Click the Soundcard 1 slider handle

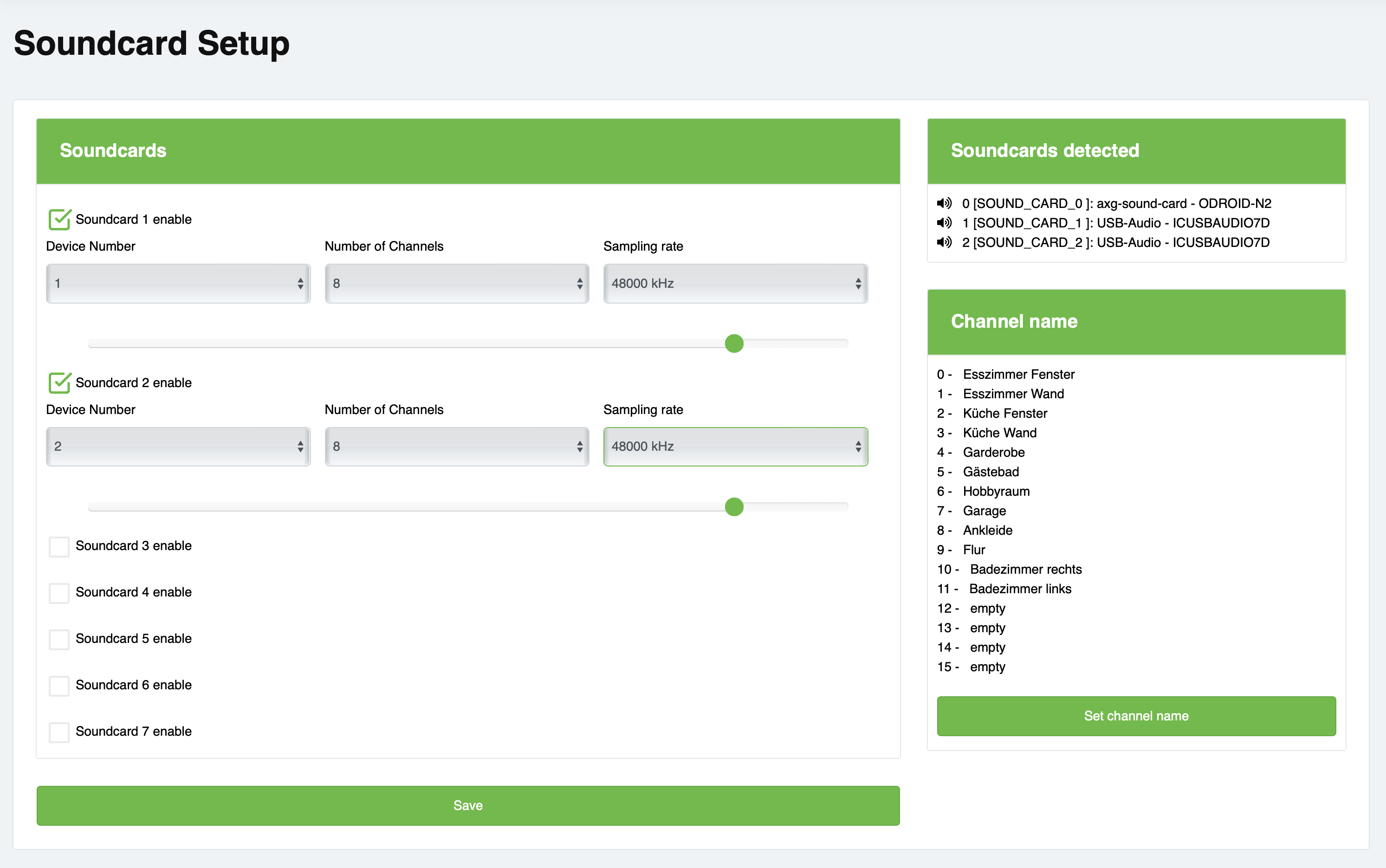pos(734,344)
